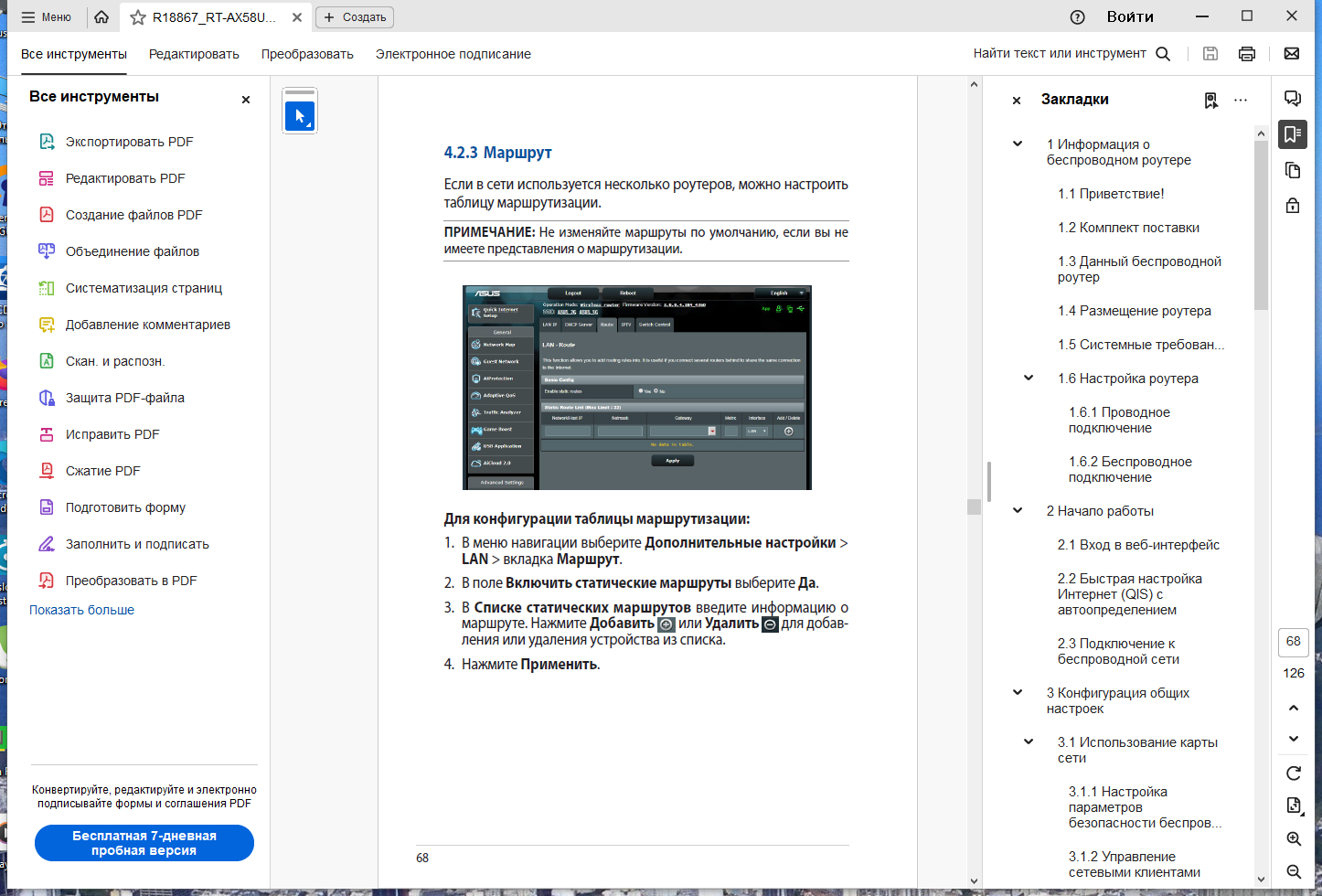1322x896 pixels.
Task: Collapse 3 Конфигурация общих настроек bookmark
Action: (1018, 692)
